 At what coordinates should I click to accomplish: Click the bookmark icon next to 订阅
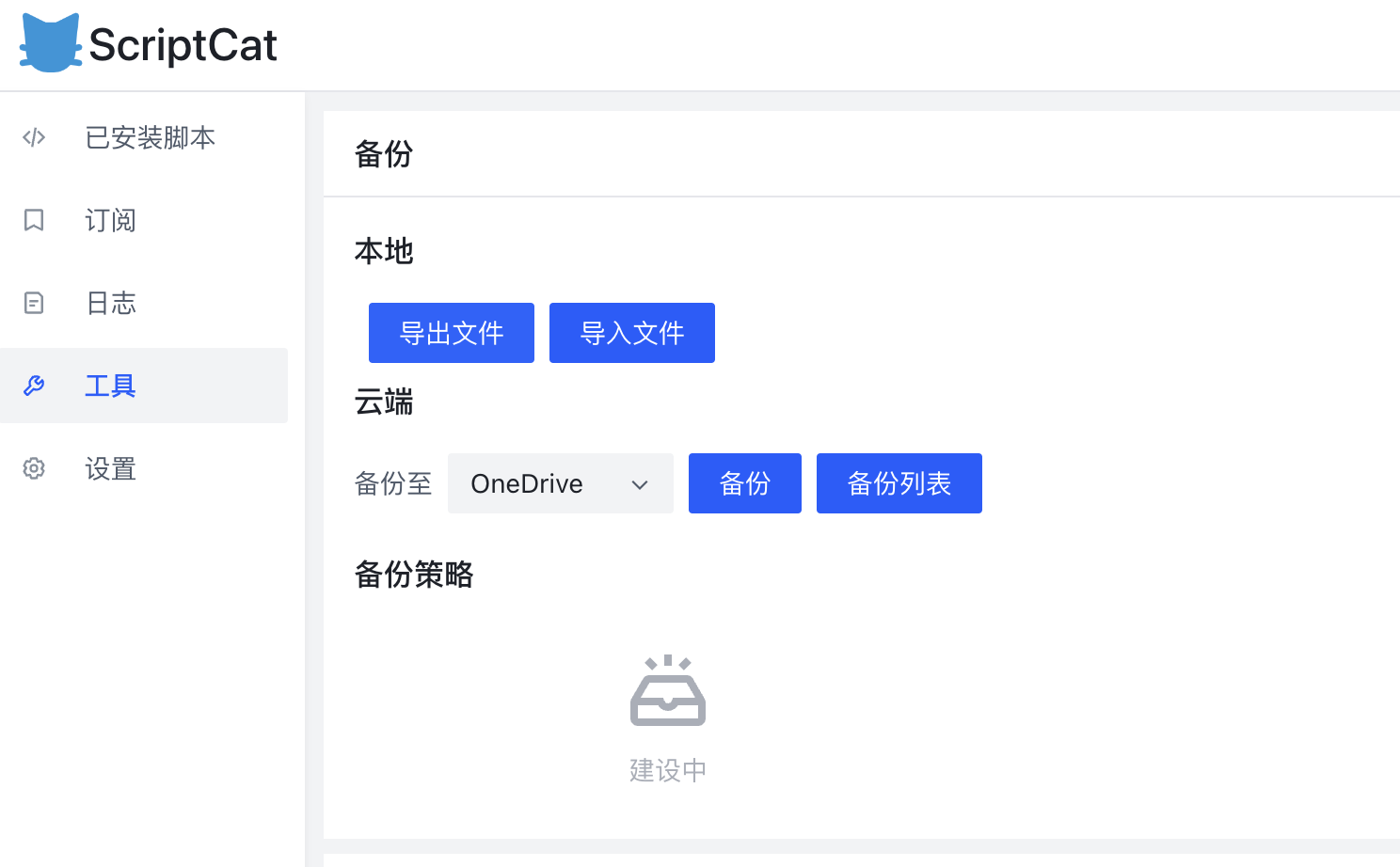pos(34,220)
